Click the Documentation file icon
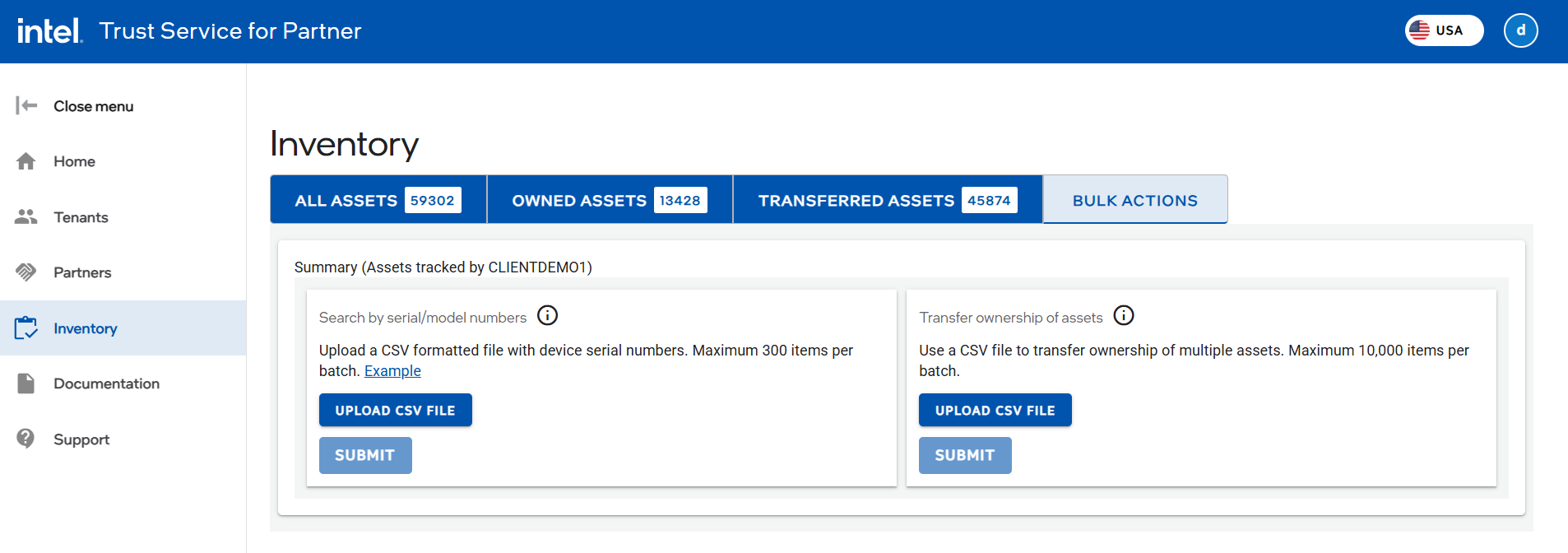This screenshot has width=1568, height=553. pyautogui.click(x=26, y=383)
